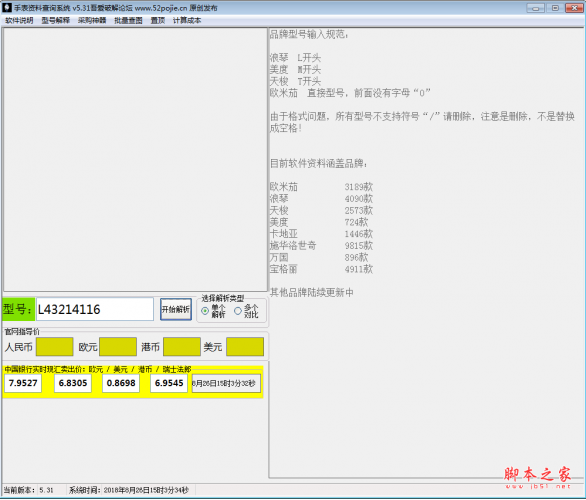Open the 采购神器 menu

[x=92, y=21]
